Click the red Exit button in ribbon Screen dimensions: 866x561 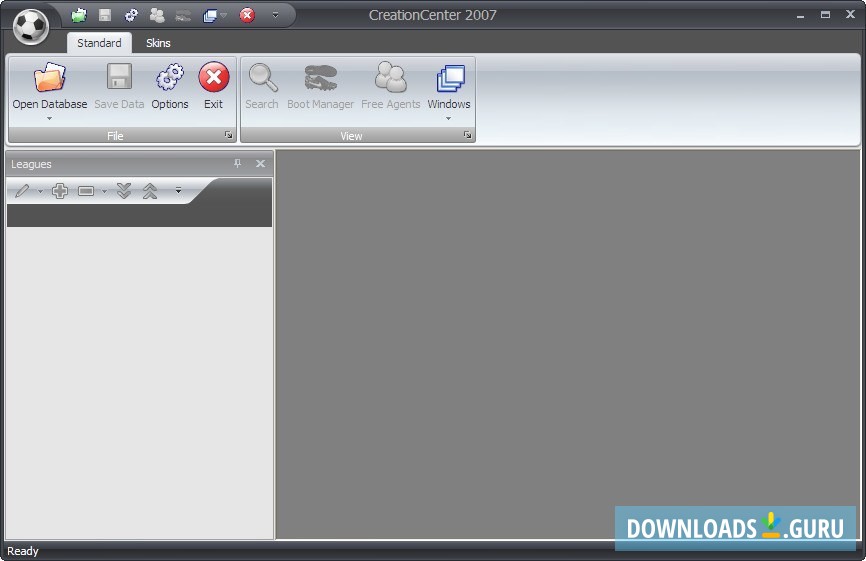pyautogui.click(x=214, y=87)
